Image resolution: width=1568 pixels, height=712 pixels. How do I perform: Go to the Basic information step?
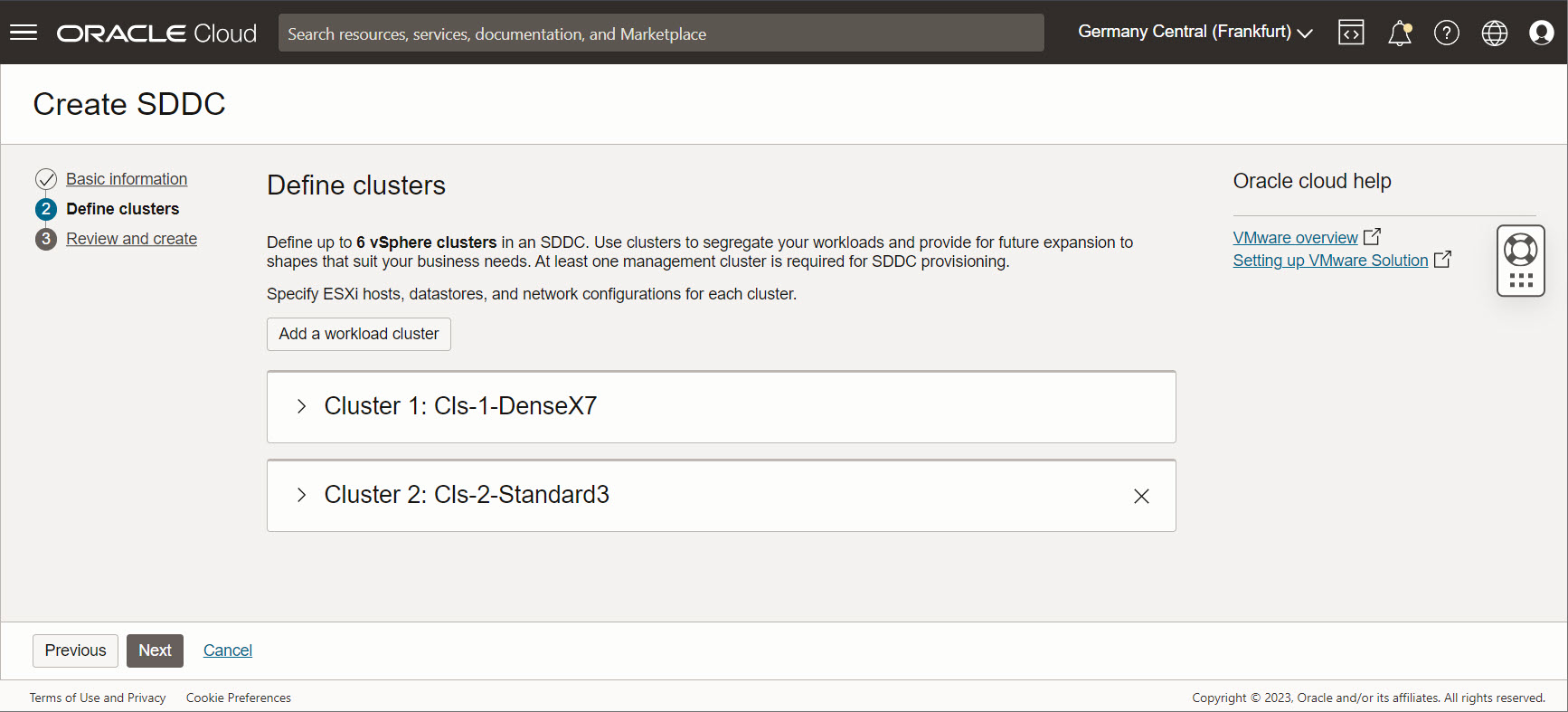127,179
